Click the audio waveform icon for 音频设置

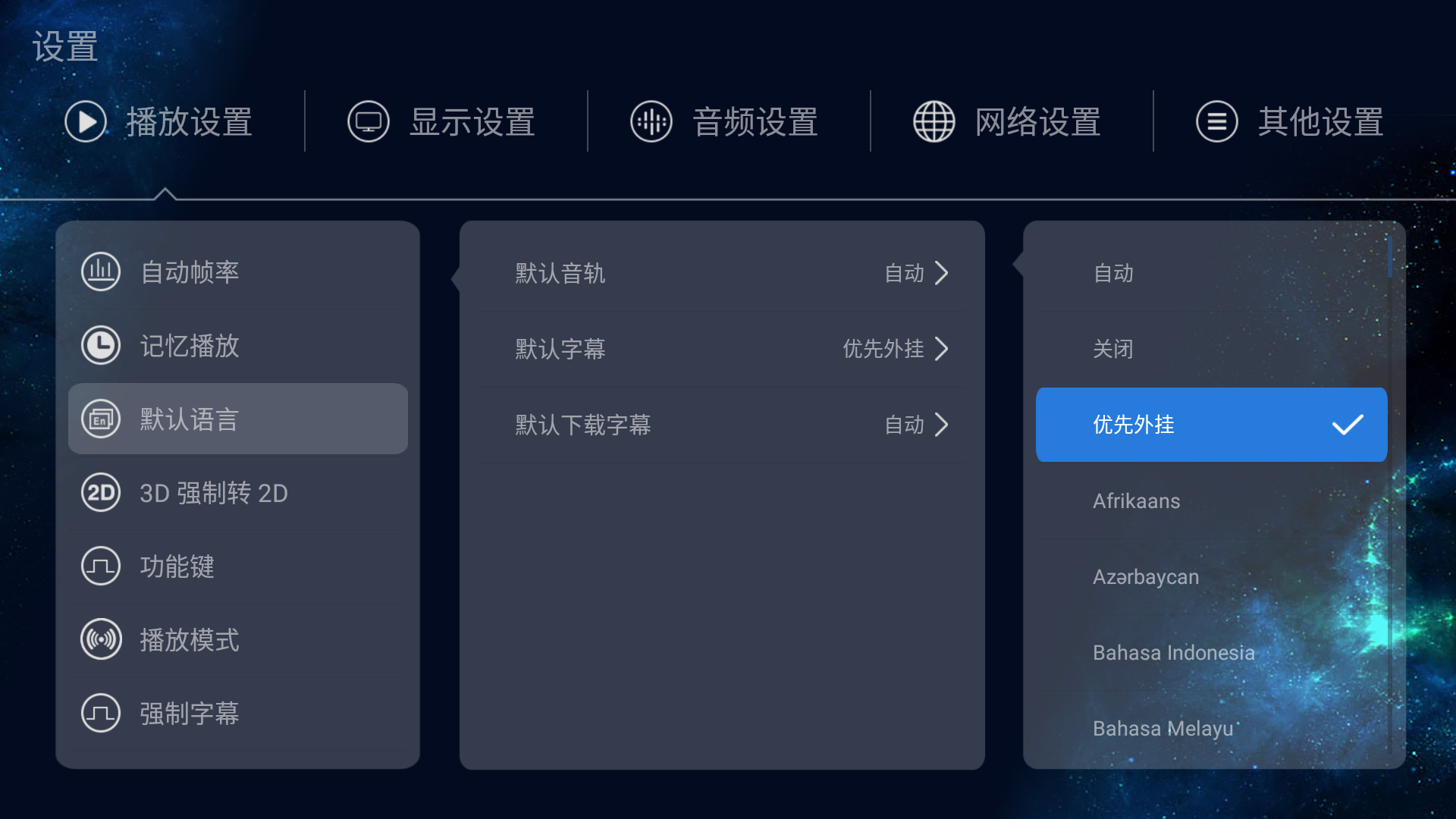click(x=651, y=121)
